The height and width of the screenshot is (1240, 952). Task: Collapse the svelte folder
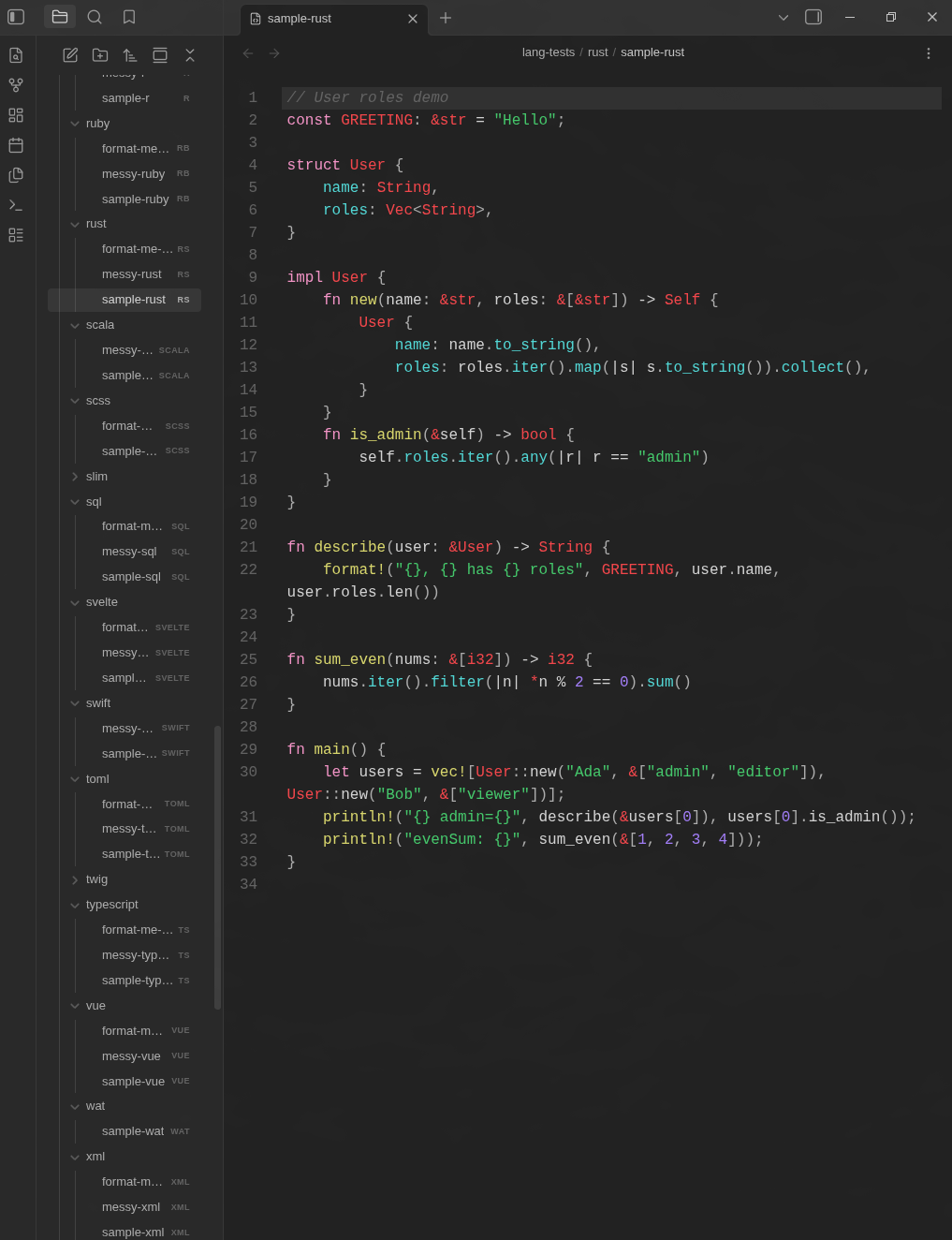coord(124,602)
